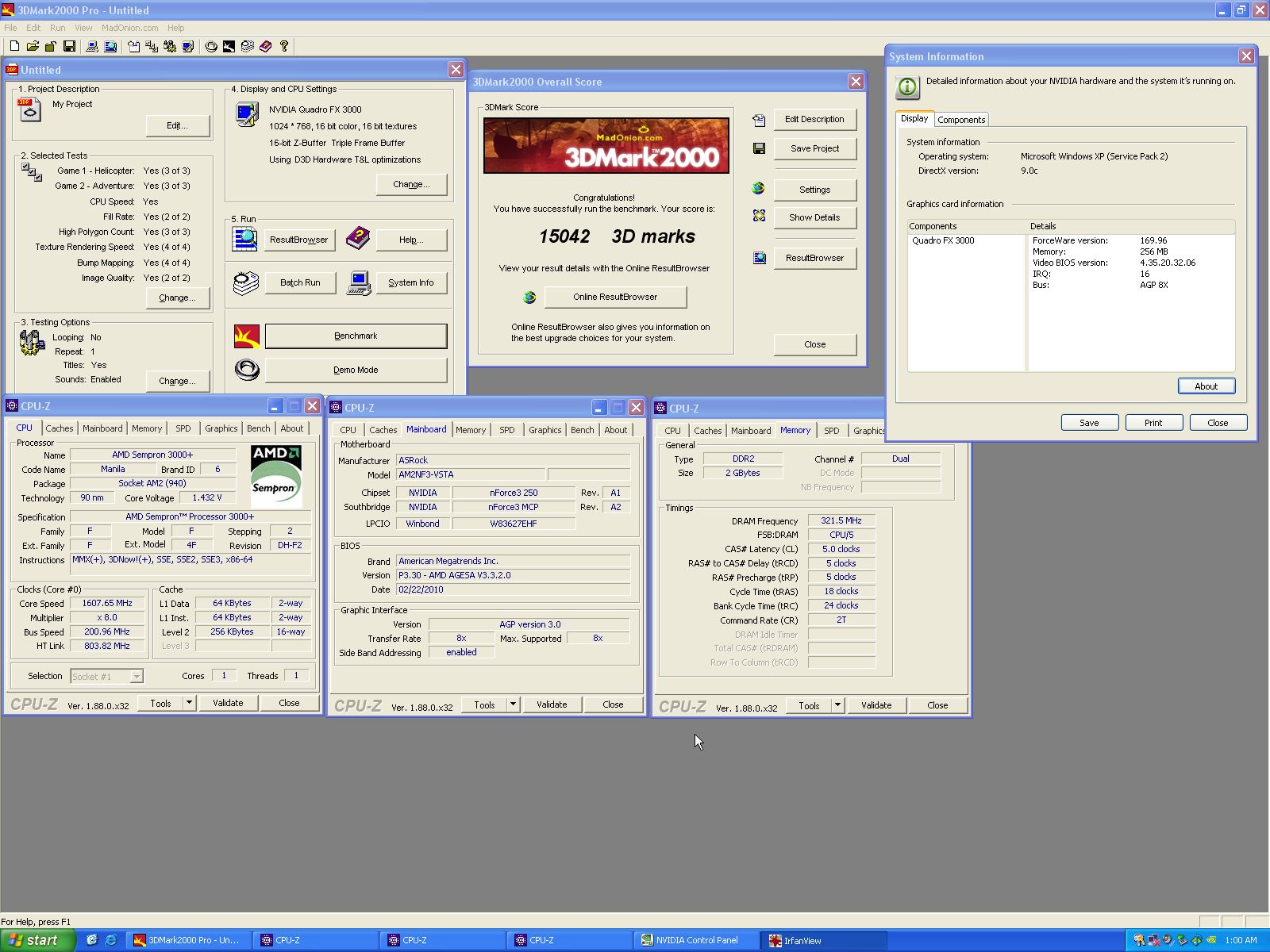The height and width of the screenshot is (952, 1270).
Task: Click the Benchmark button
Action: (356, 336)
